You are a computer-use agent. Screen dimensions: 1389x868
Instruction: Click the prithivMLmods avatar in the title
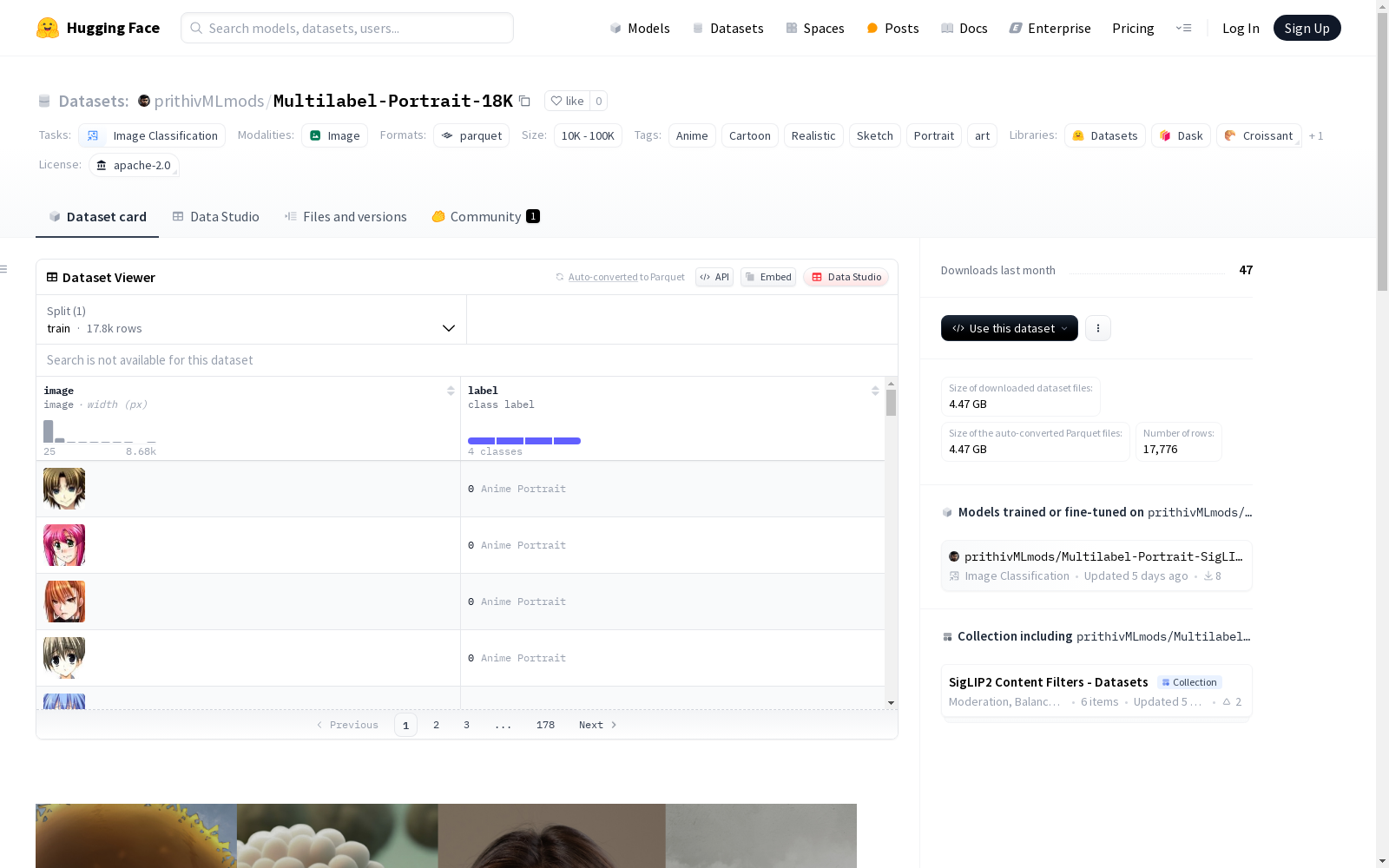click(x=144, y=101)
